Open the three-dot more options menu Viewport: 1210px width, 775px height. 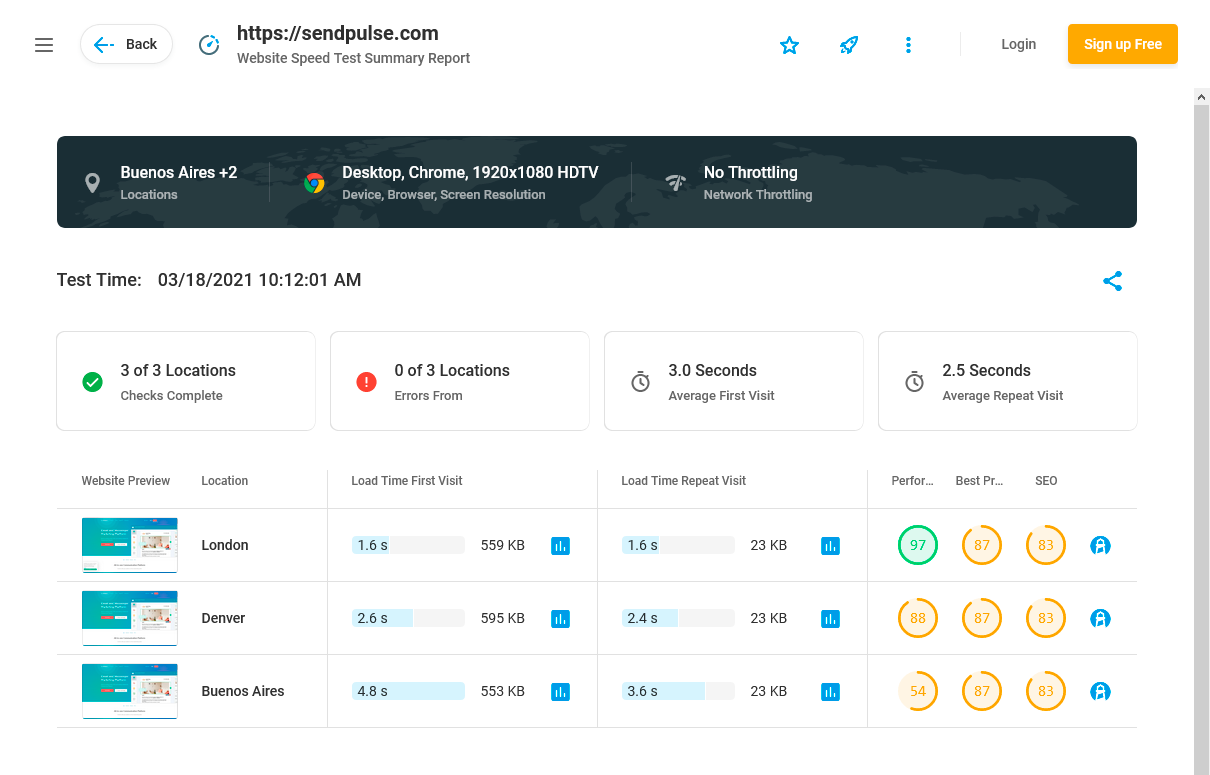908,45
